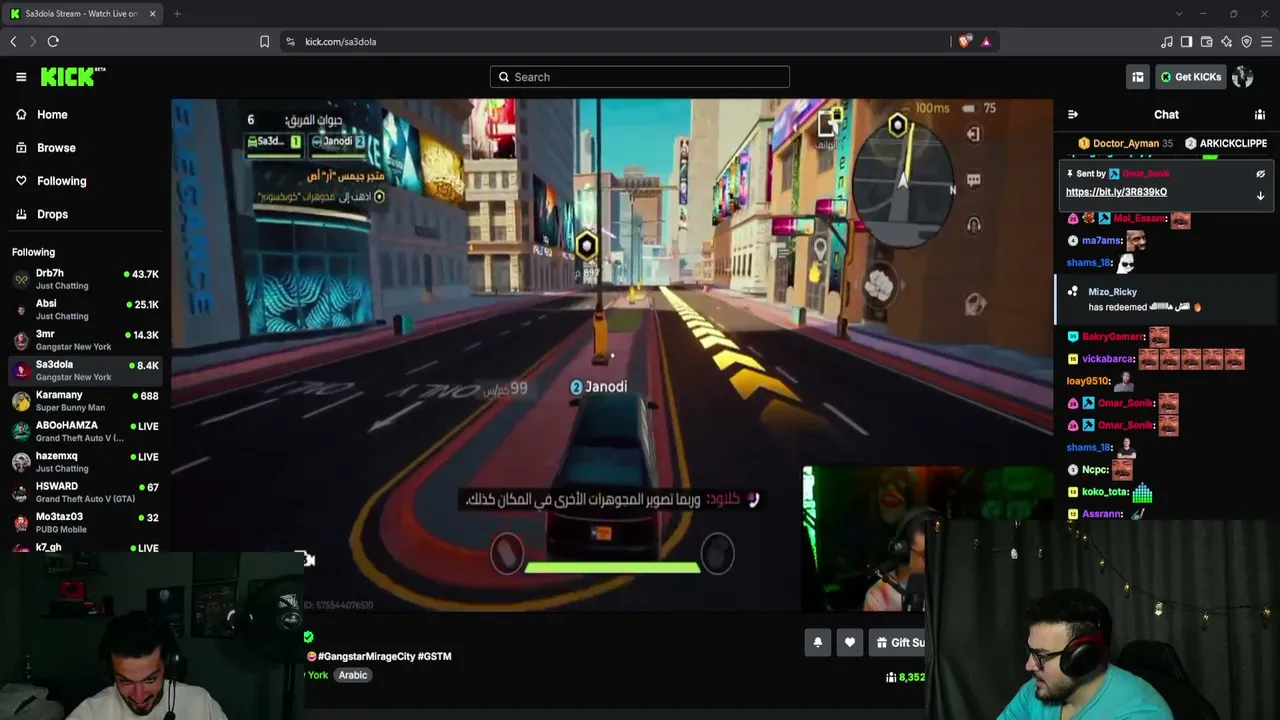The image size is (1280, 720).
Task: Show the chat viewers list
Action: [1260, 115]
